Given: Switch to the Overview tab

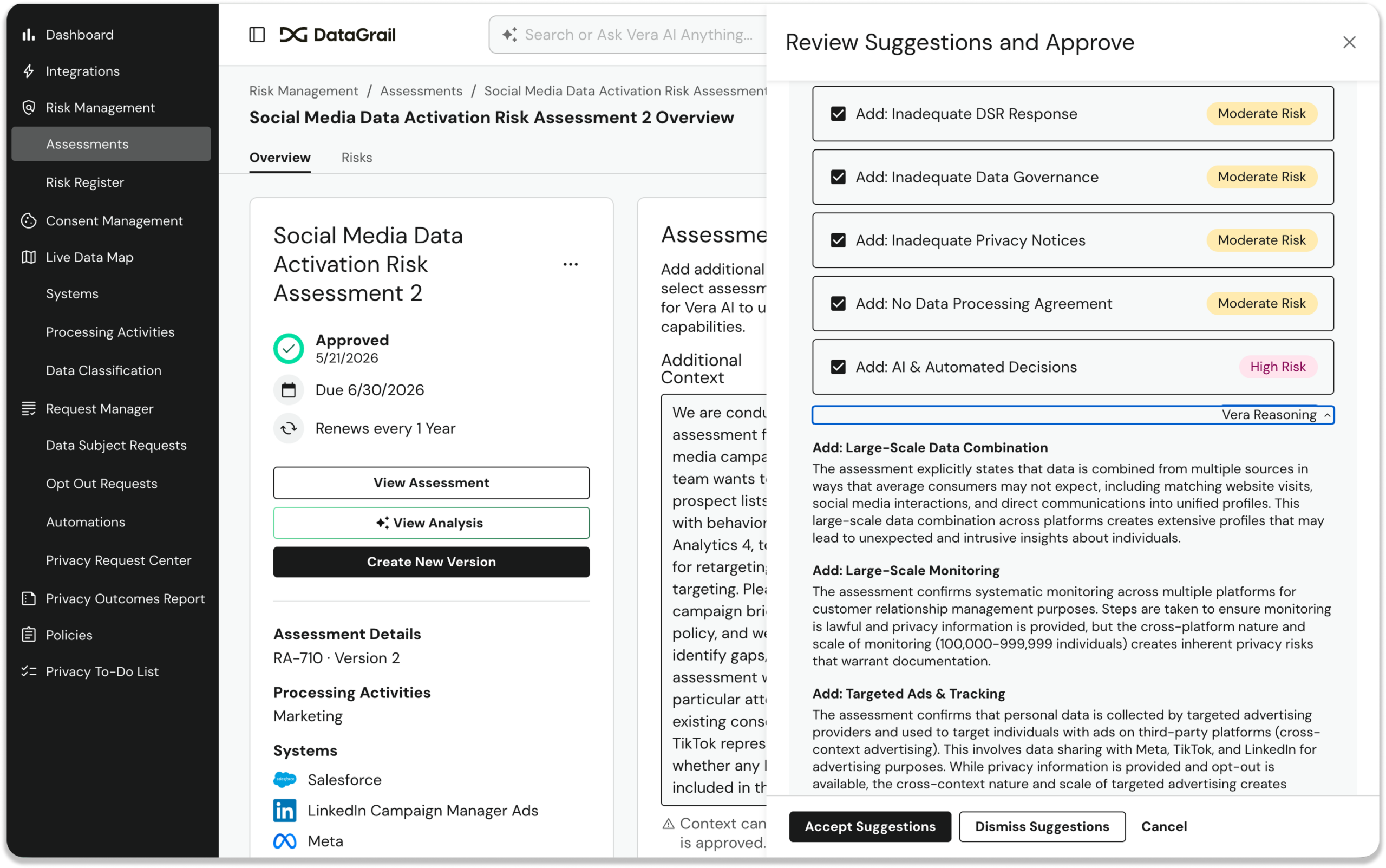Looking at the screenshot, I should tap(279, 157).
